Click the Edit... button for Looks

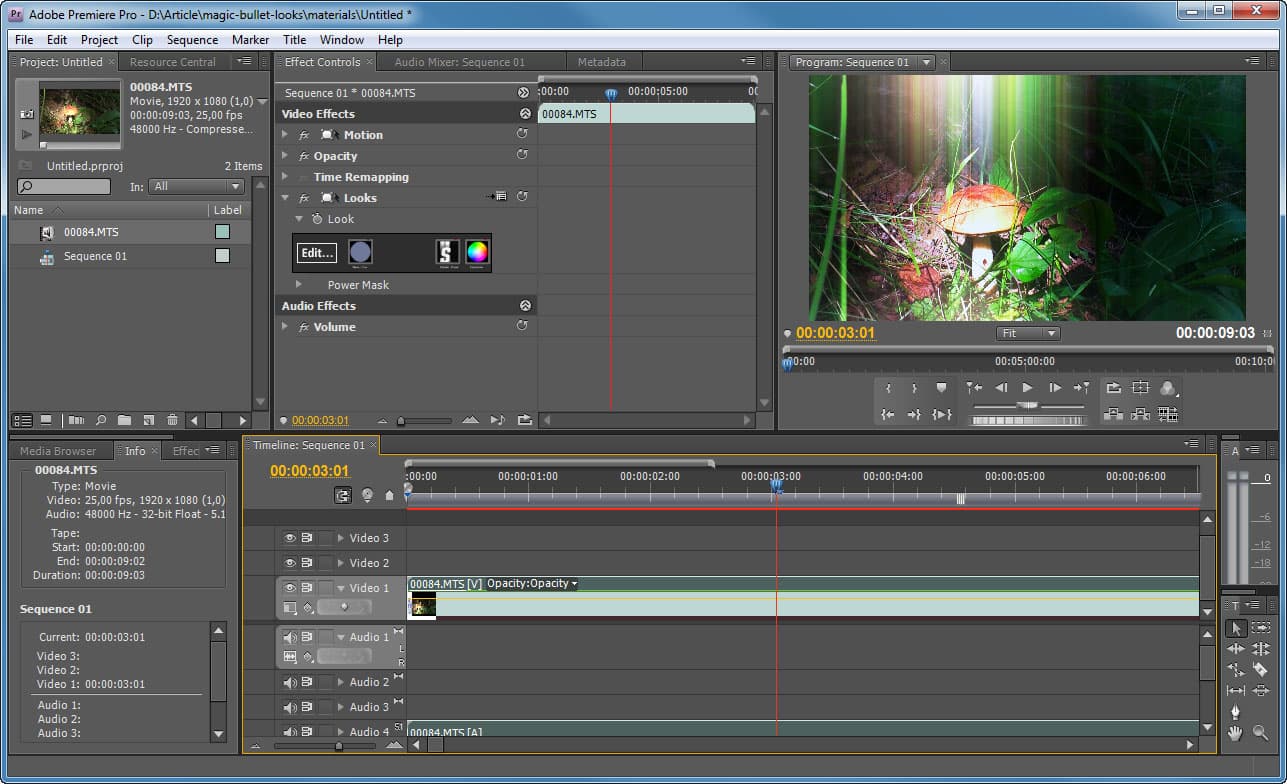[x=317, y=253]
